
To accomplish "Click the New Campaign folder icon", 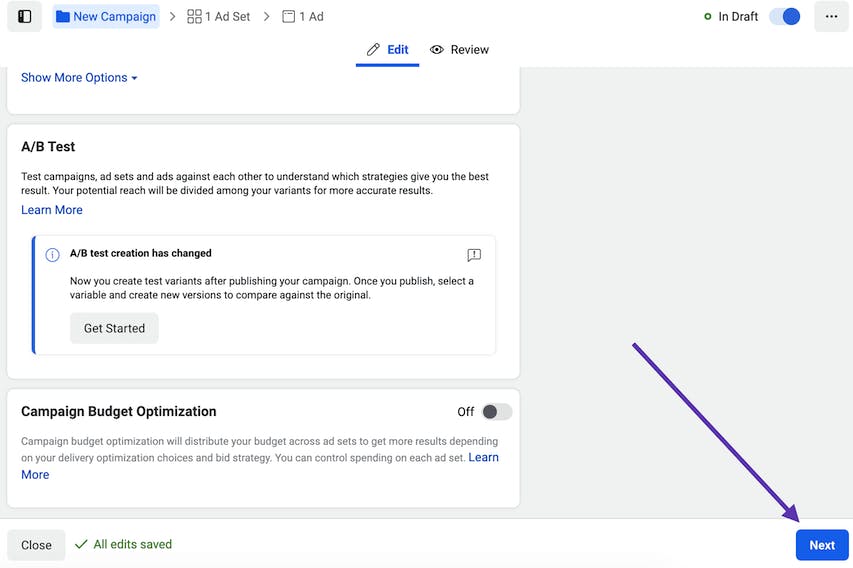I will 63,17.
